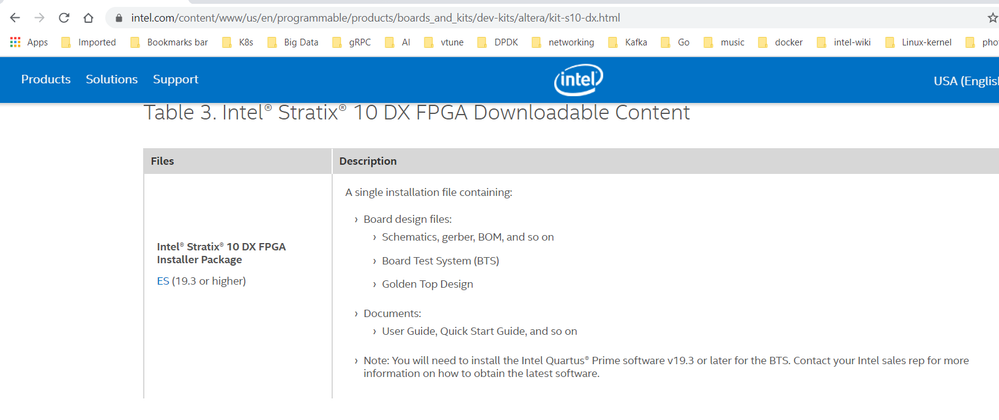Click the 'Schematics, gerber, BOM' bullet
The image size is (999, 420).
468,237
